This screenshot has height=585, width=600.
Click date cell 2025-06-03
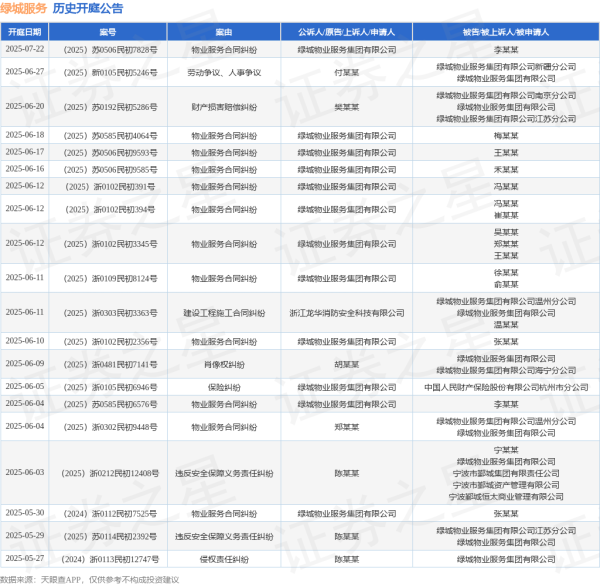coord(24,472)
